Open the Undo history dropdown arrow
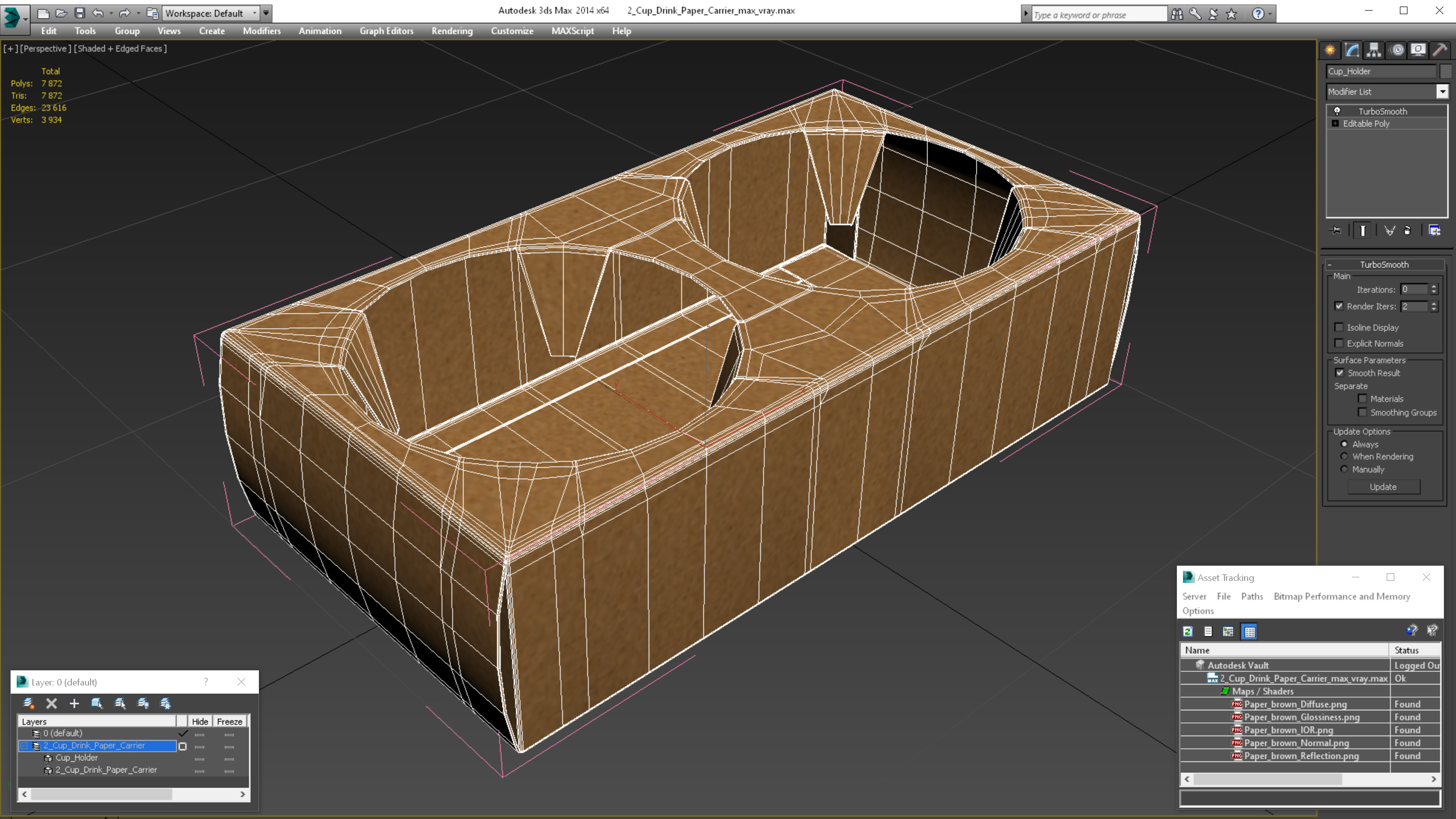Viewport: 1456px width, 819px height. (x=111, y=13)
